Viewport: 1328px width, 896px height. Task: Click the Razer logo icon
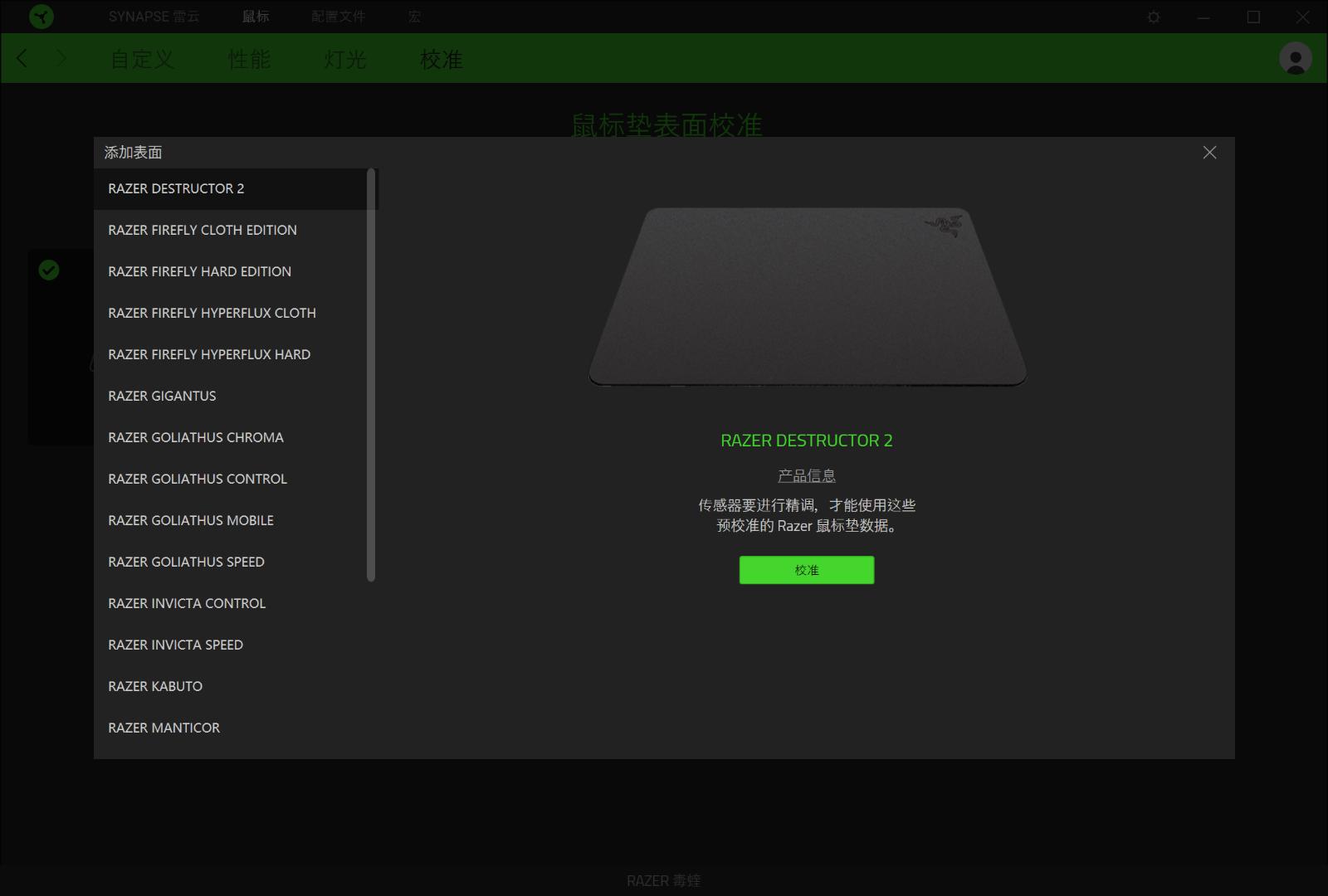pyautogui.click(x=41, y=17)
